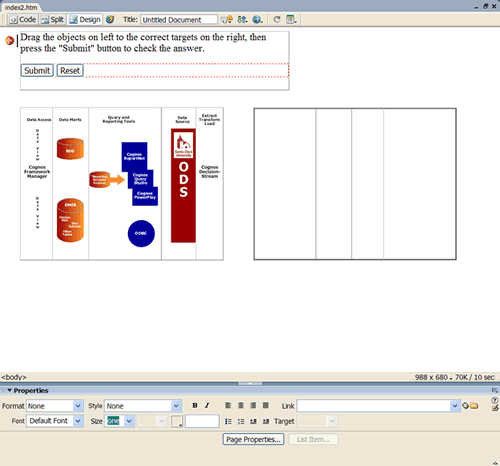Open the Properties panel options menu icon
Screen dimensions: 500x466
[495, 390]
